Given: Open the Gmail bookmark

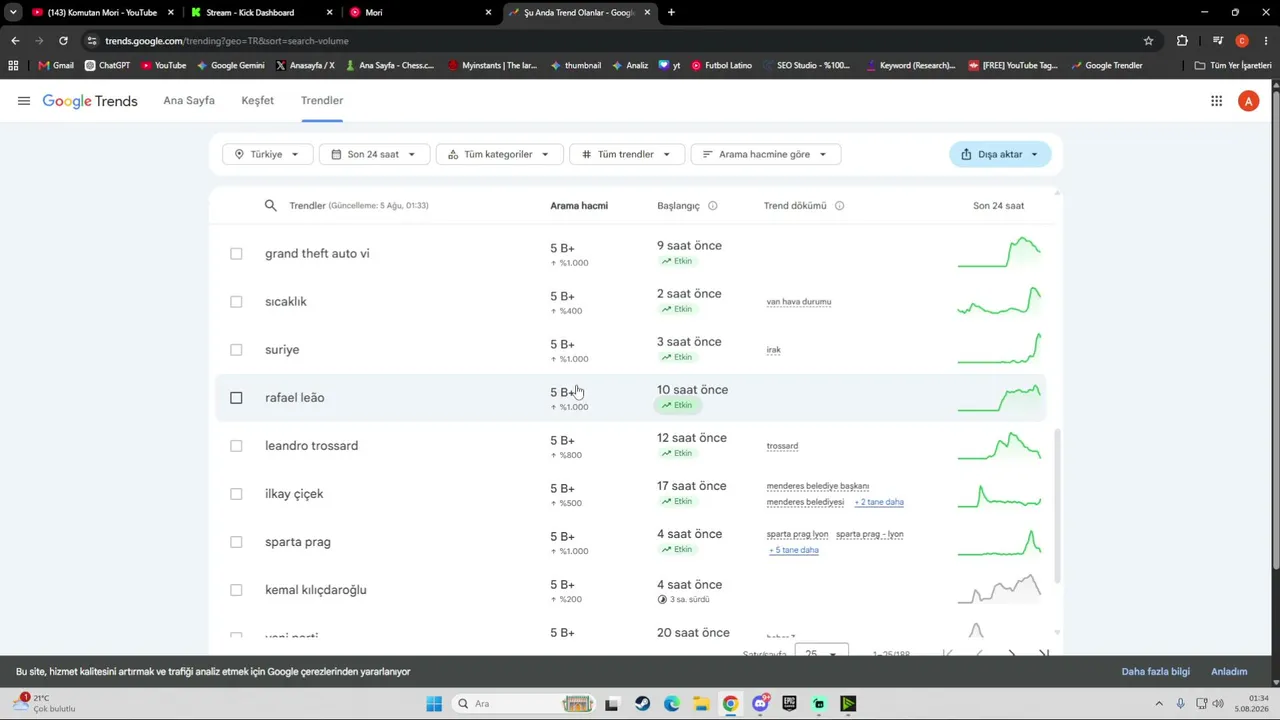Looking at the screenshot, I should (56, 65).
